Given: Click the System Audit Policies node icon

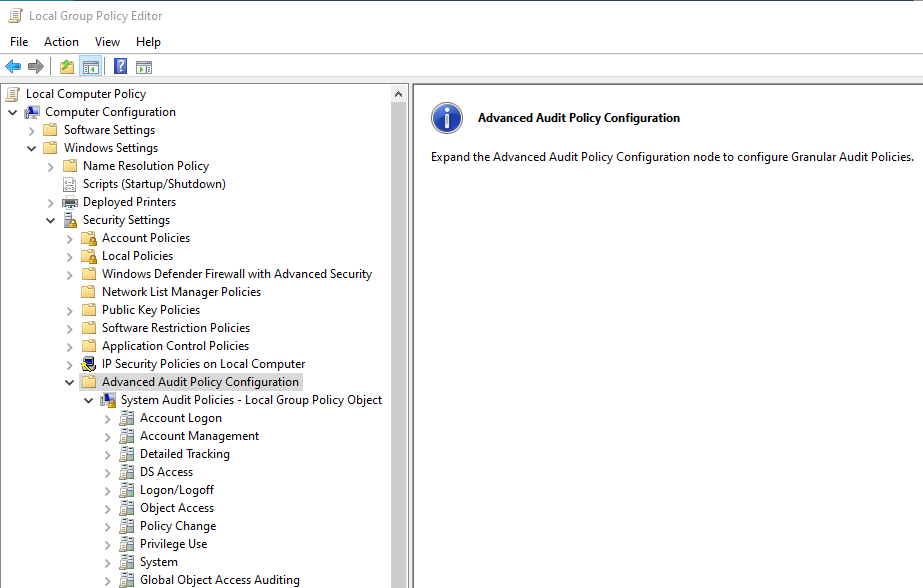Looking at the screenshot, I should click(108, 400).
